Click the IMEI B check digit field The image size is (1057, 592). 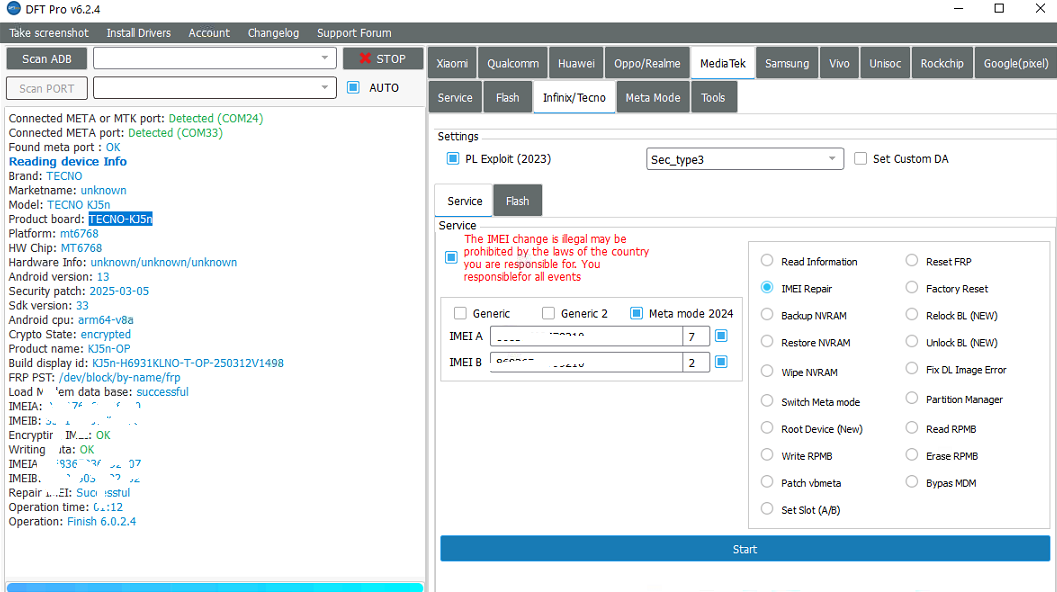(x=696, y=362)
